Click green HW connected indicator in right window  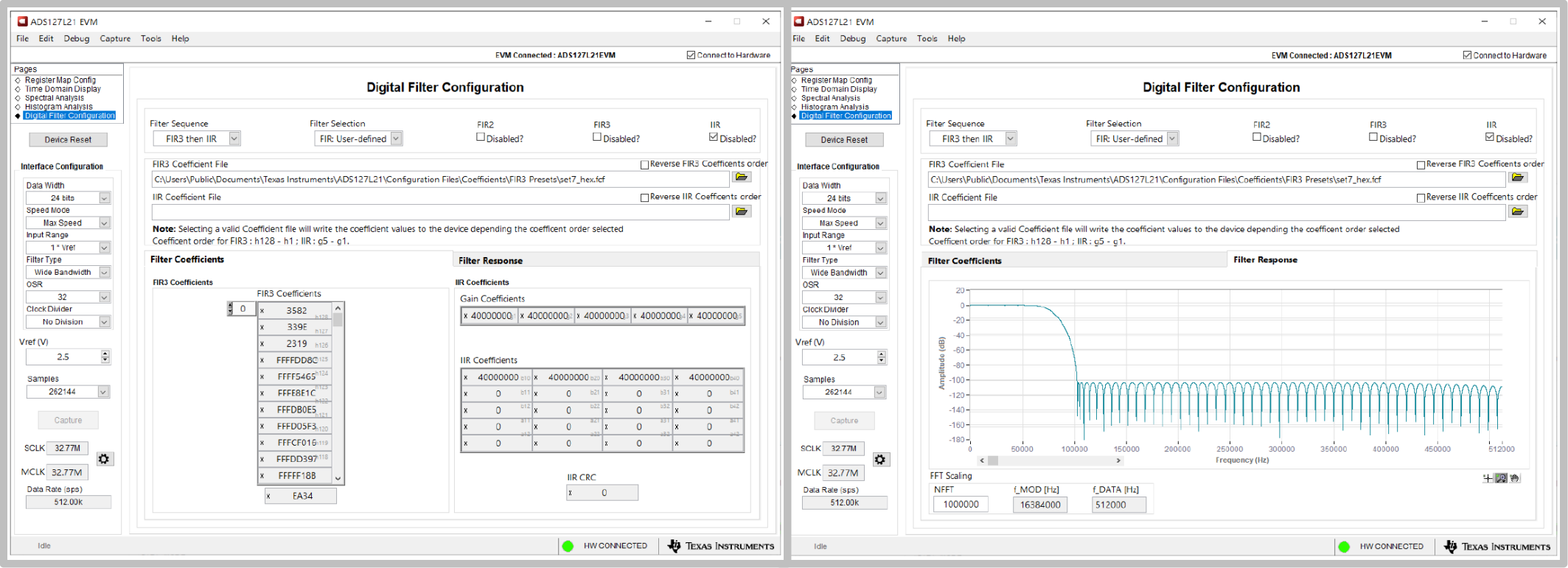click(1344, 547)
